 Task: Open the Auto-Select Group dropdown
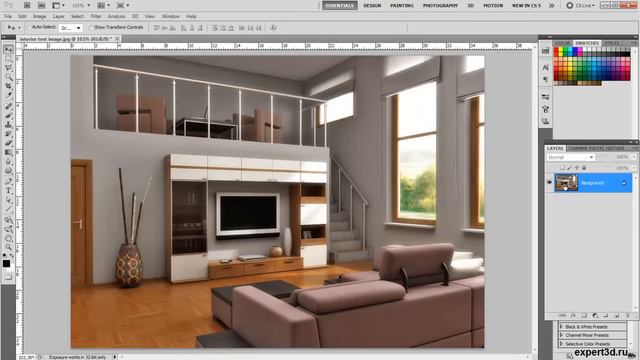tap(71, 28)
